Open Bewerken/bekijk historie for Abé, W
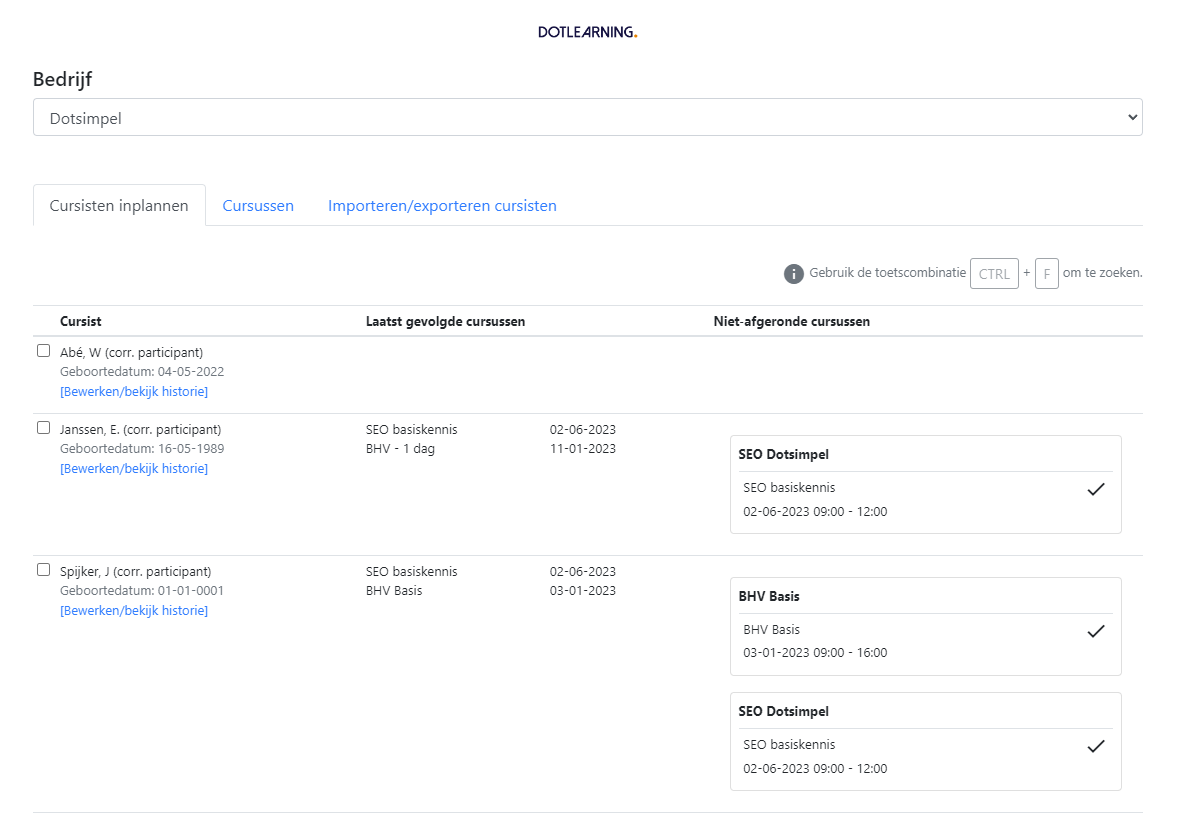Image resolution: width=1199 pixels, height=816 pixels. tap(134, 392)
